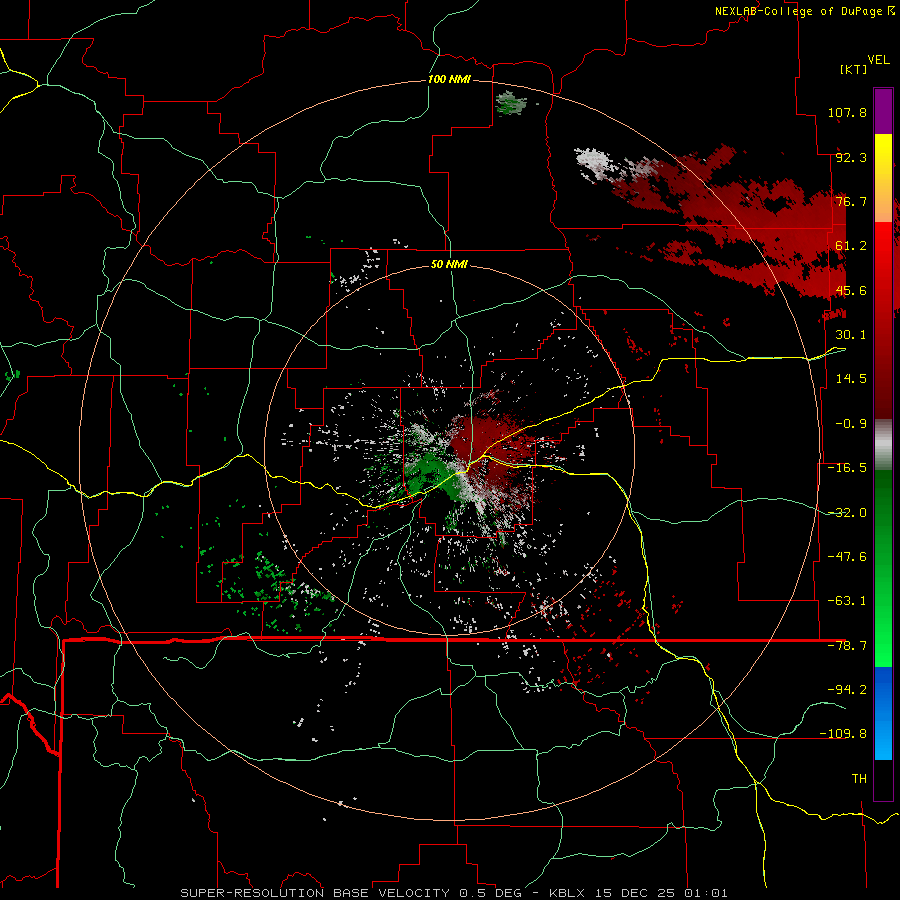Screen dimensions: 900x900
Task: Click the 107.8 value on the velocity scale
Action: [847, 112]
